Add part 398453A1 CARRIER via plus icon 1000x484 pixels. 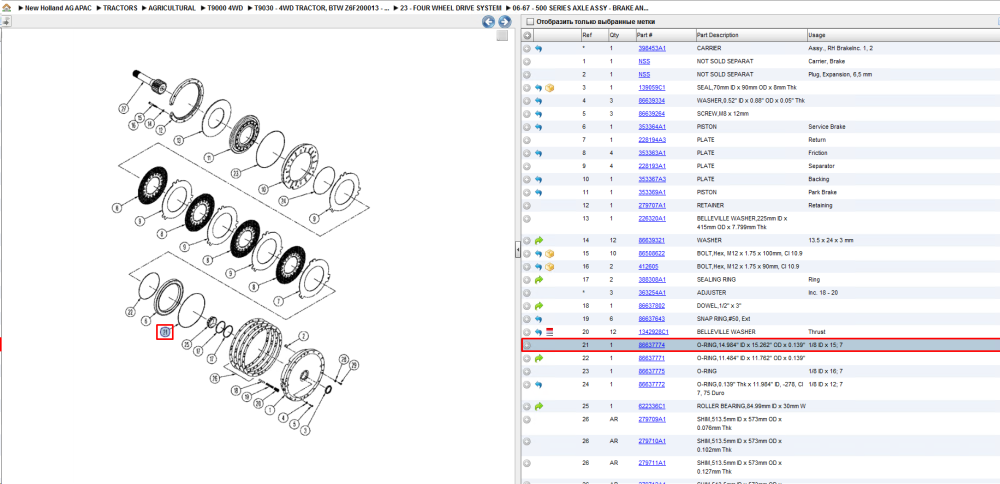[527, 48]
